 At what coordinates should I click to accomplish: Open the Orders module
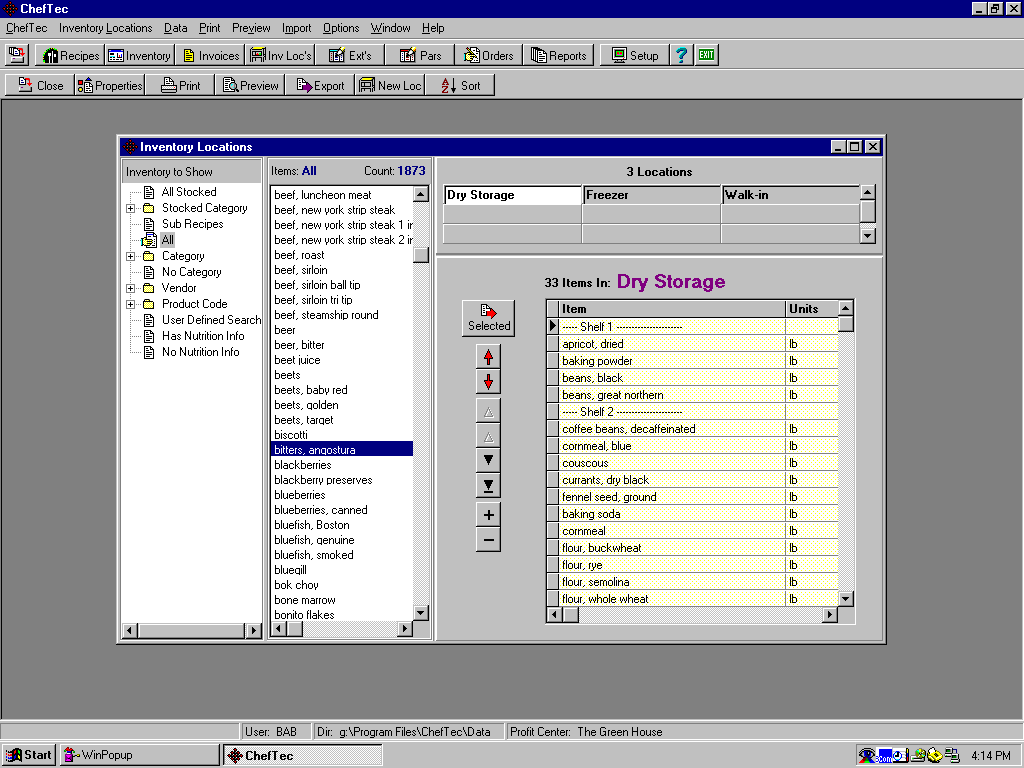tap(489, 55)
